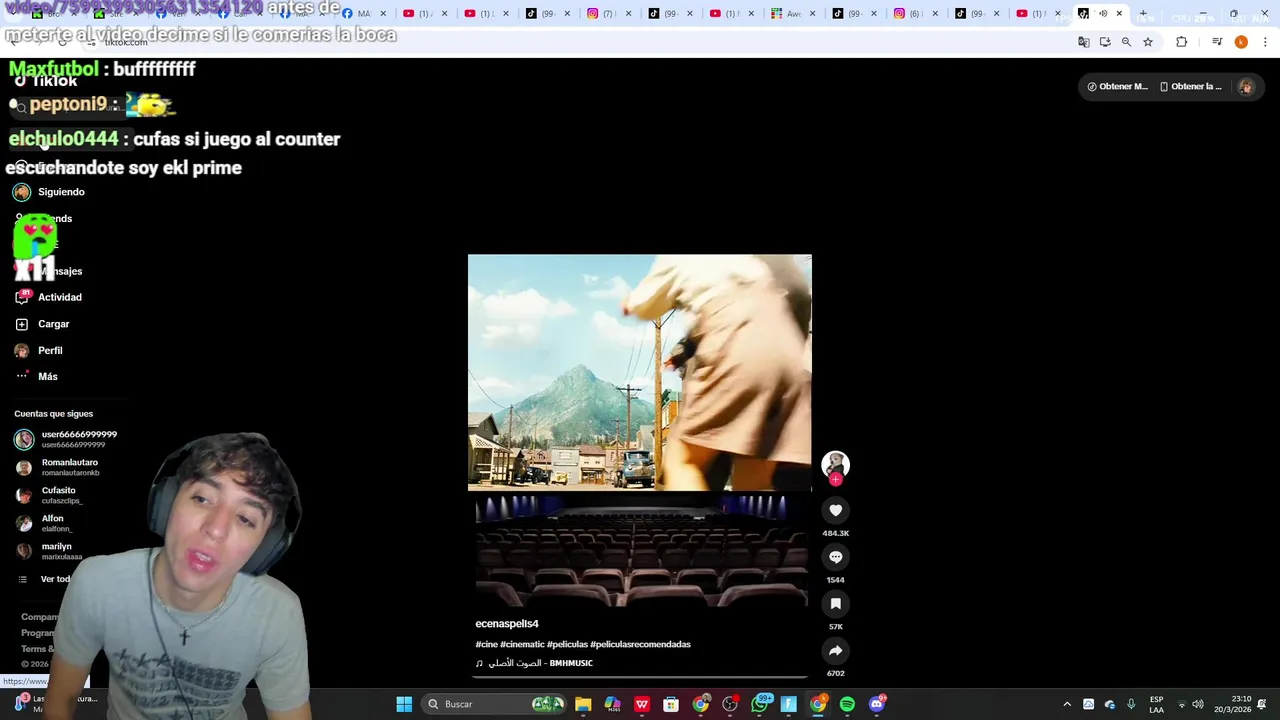Open the volume control in system tray
This screenshot has height=720, width=1280.
[1198, 704]
